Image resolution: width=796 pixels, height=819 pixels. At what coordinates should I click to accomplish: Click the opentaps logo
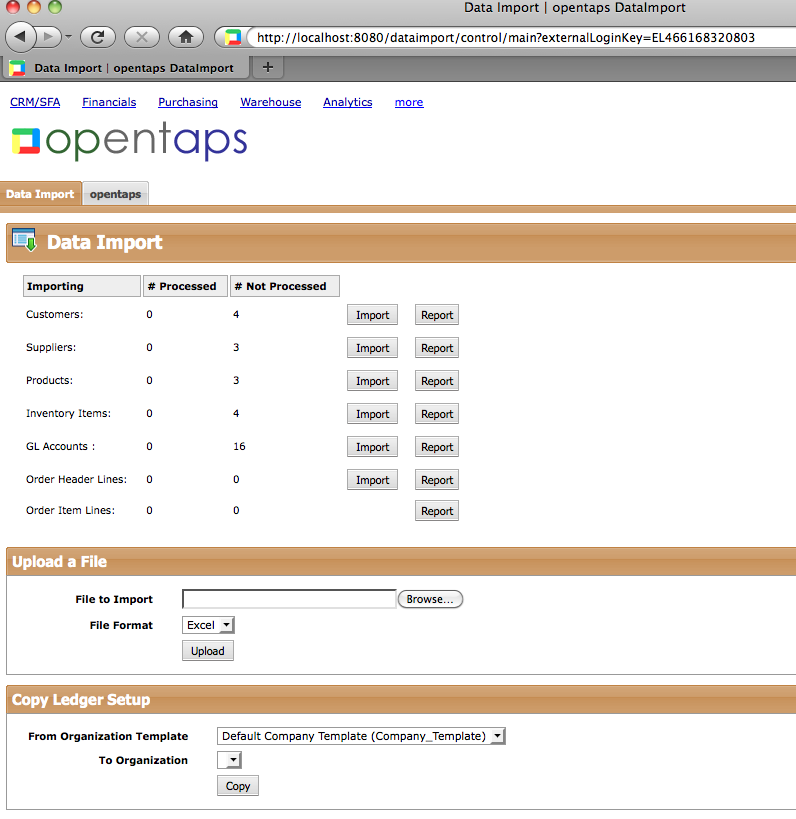pos(130,141)
